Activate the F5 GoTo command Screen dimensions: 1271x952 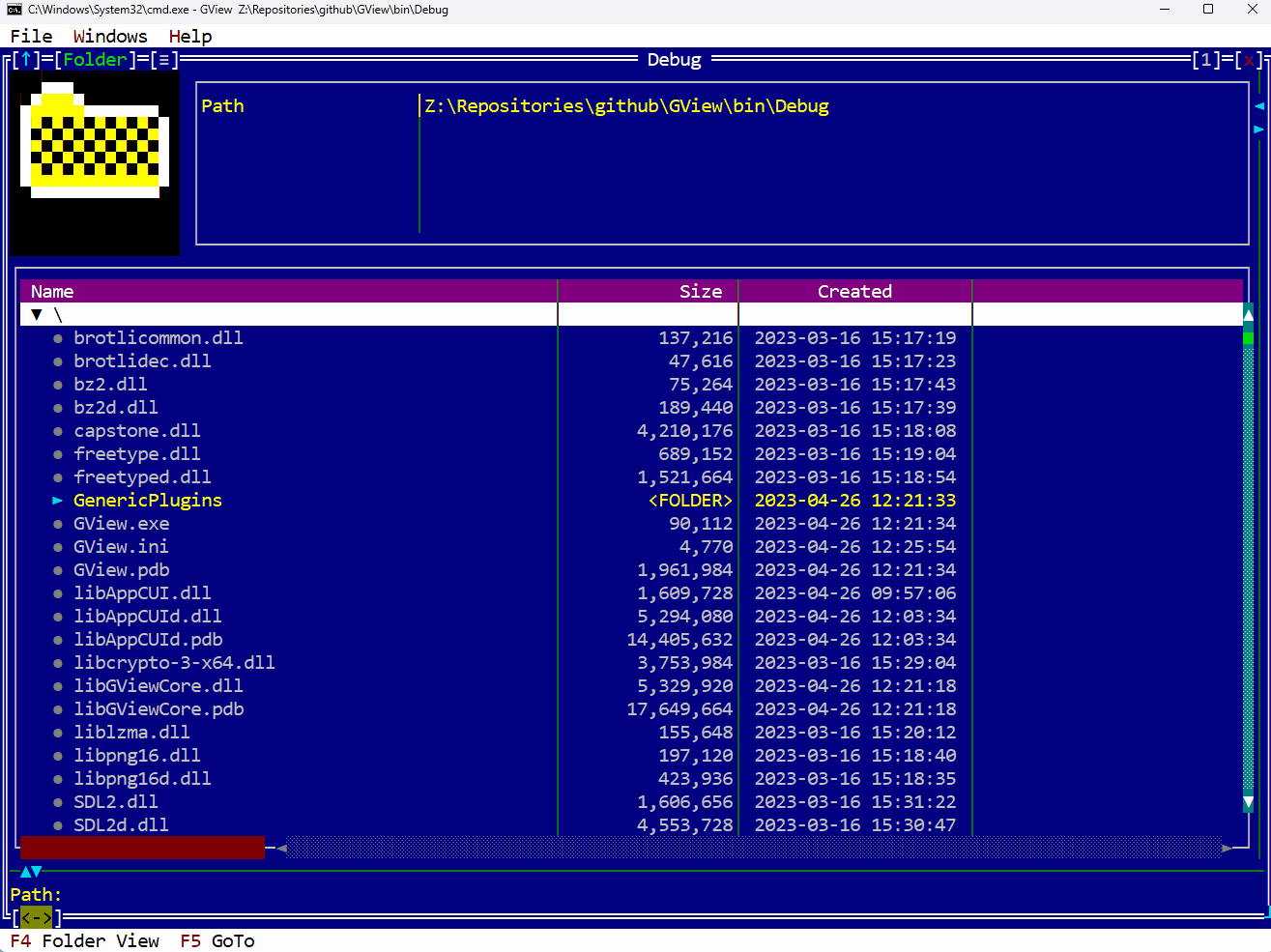(217, 940)
